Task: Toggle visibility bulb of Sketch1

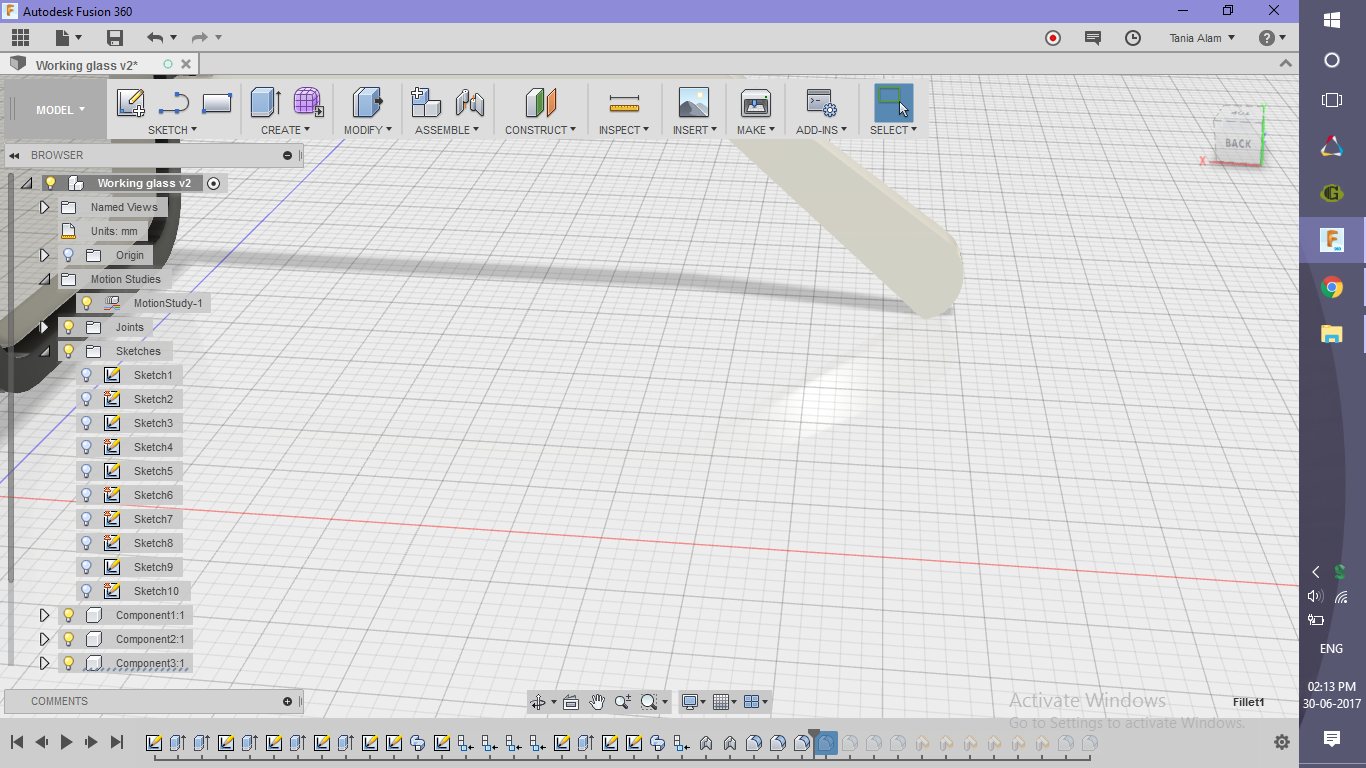Action: [86, 375]
